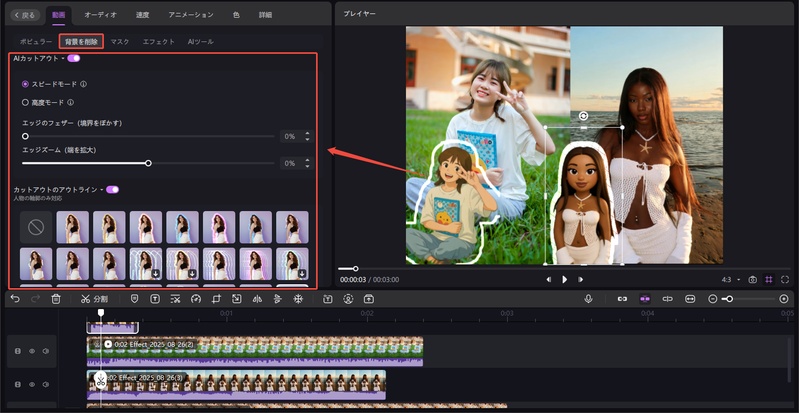Zoom out timeline with minus icon

[x=713, y=299]
